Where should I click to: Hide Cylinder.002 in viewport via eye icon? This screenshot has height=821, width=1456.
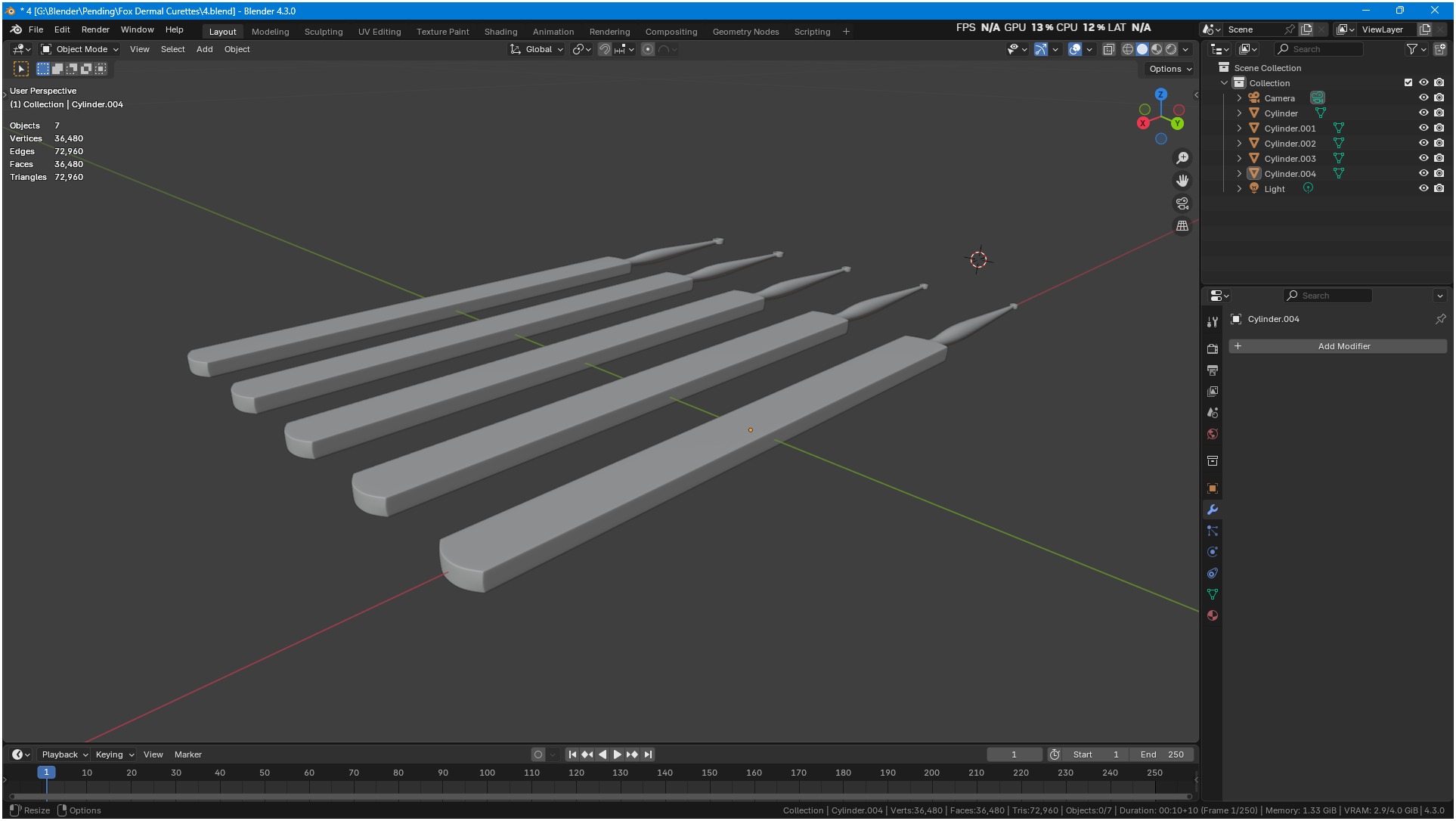(1423, 143)
